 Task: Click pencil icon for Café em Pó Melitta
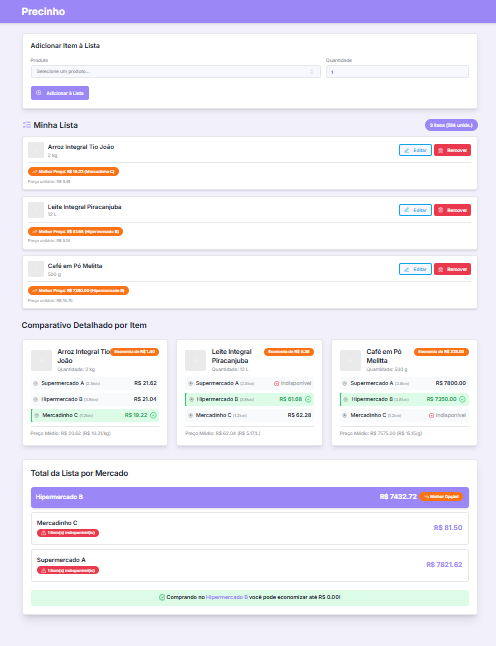pyautogui.click(x=407, y=269)
